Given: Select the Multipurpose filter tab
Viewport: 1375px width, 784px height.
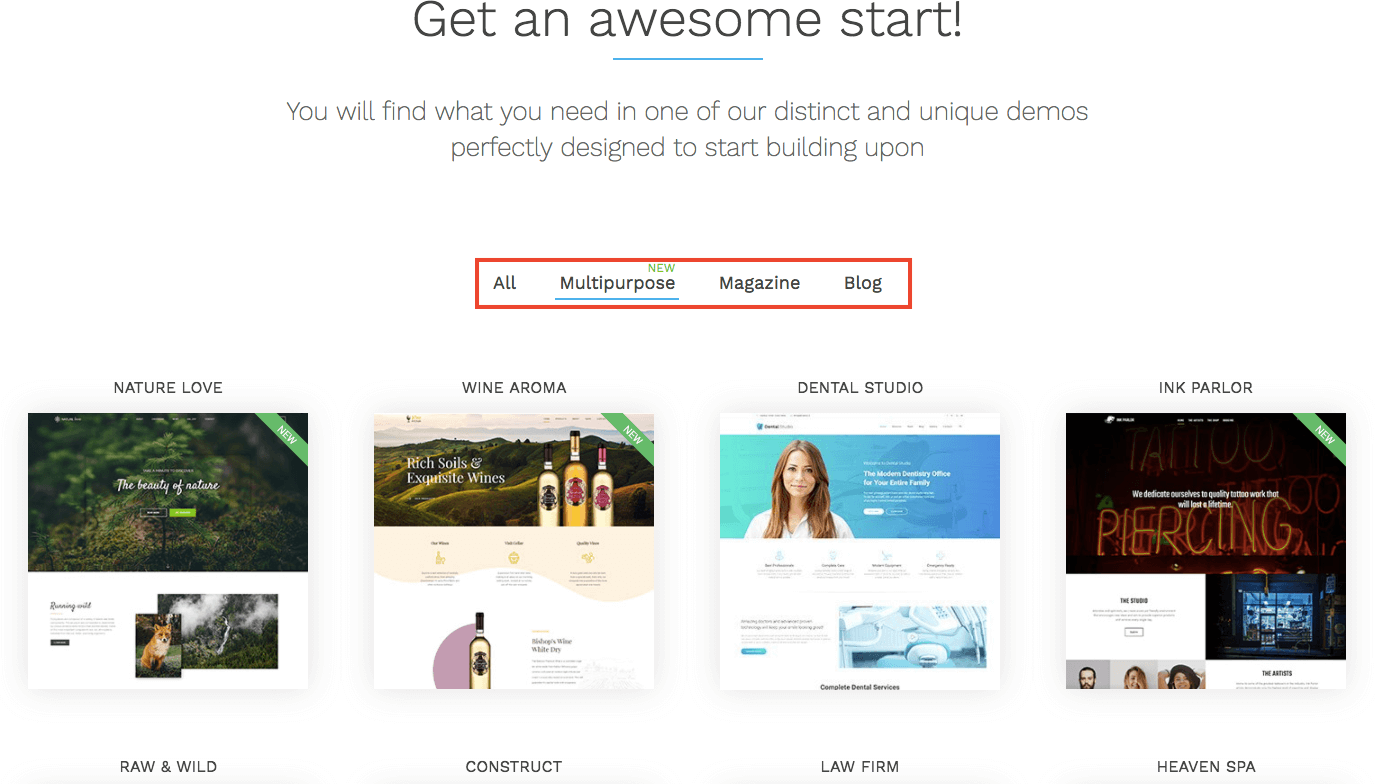Looking at the screenshot, I should click(617, 283).
